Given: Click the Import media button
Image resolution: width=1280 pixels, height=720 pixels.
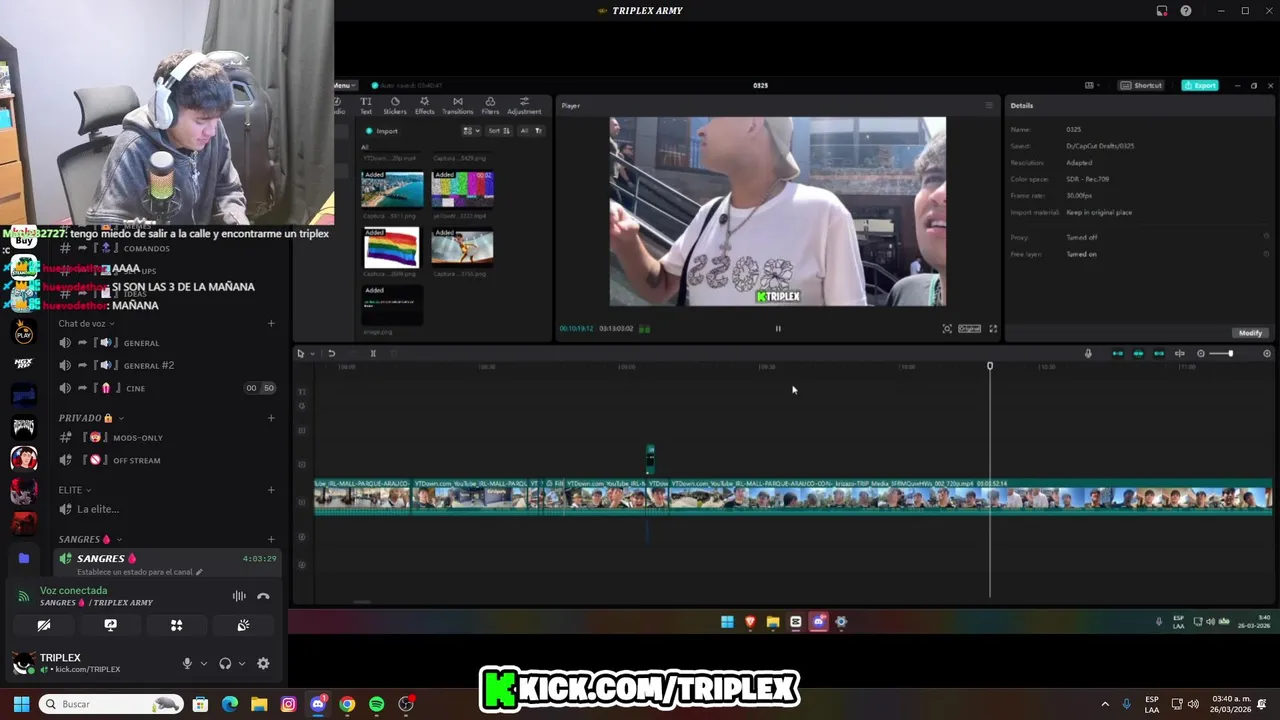Looking at the screenshot, I should point(382,131).
